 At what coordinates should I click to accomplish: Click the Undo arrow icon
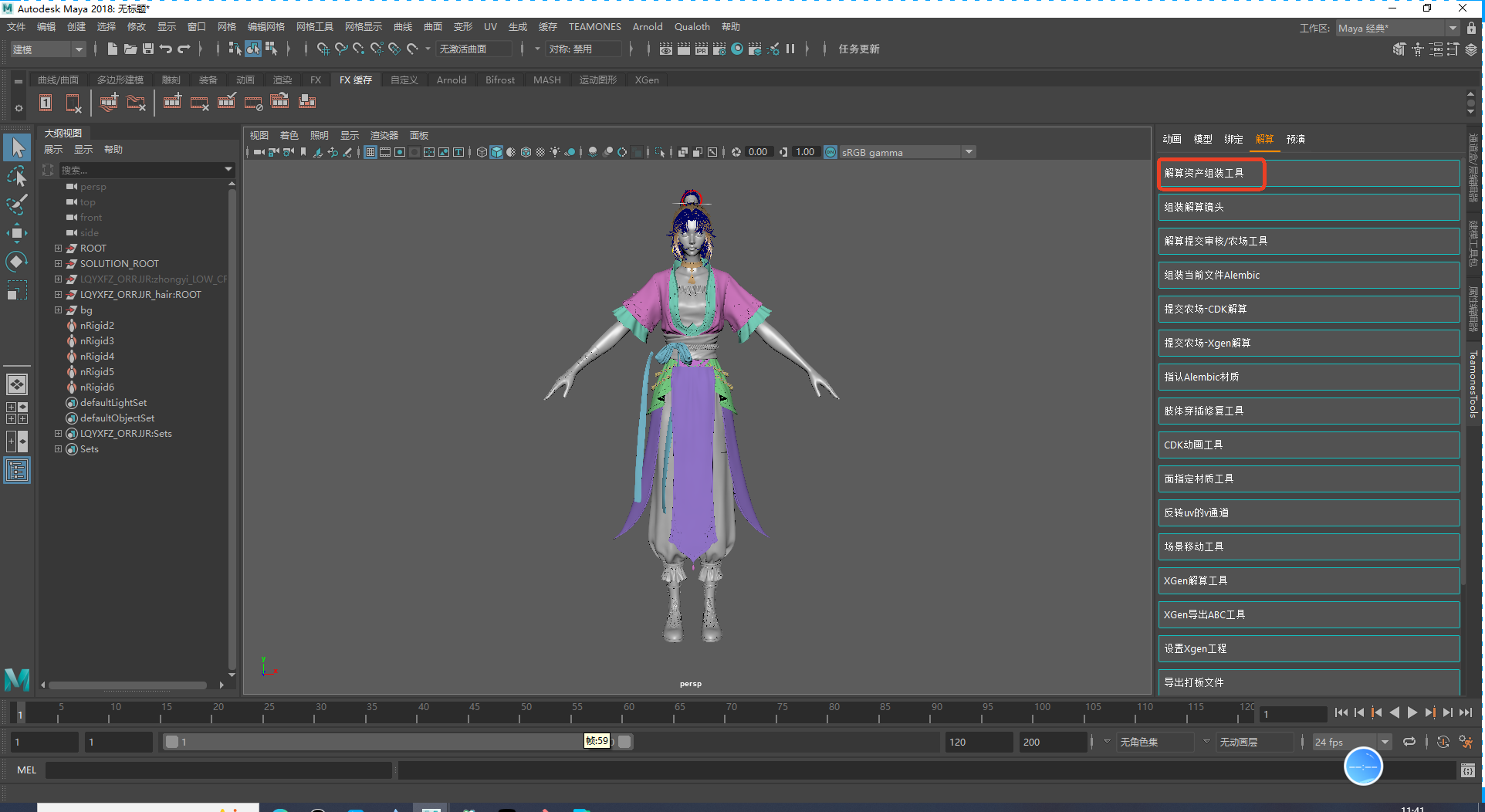coord(166,49)
